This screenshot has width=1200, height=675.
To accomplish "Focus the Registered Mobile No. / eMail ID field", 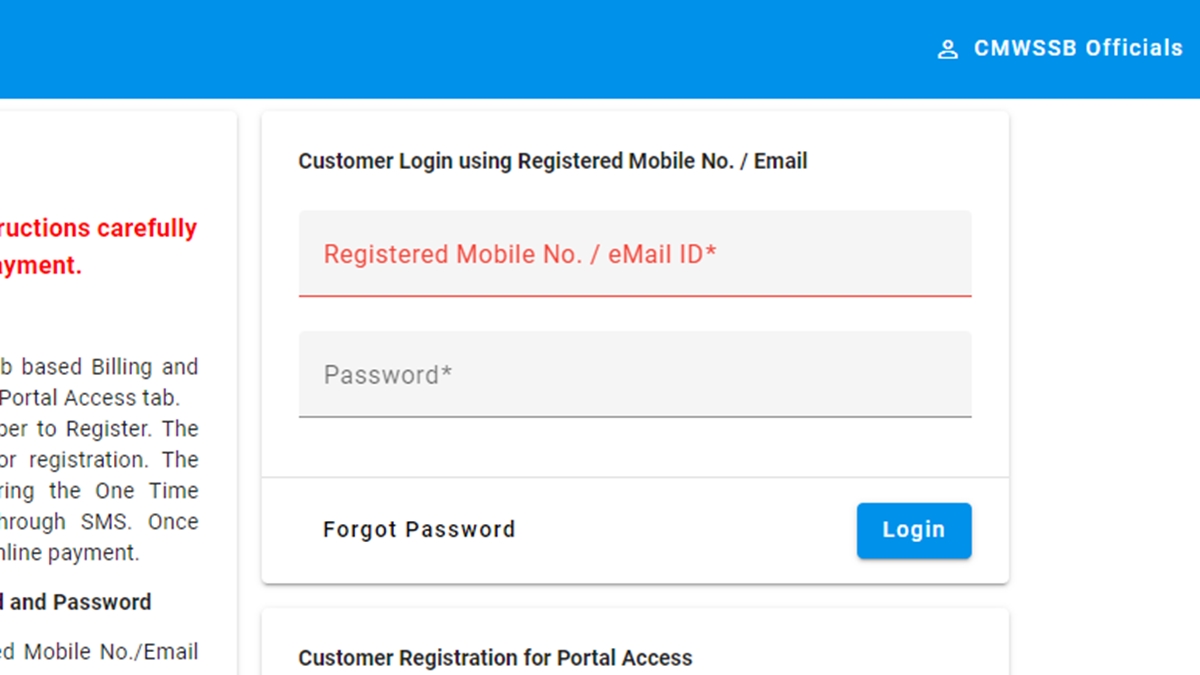I will 634,254.
